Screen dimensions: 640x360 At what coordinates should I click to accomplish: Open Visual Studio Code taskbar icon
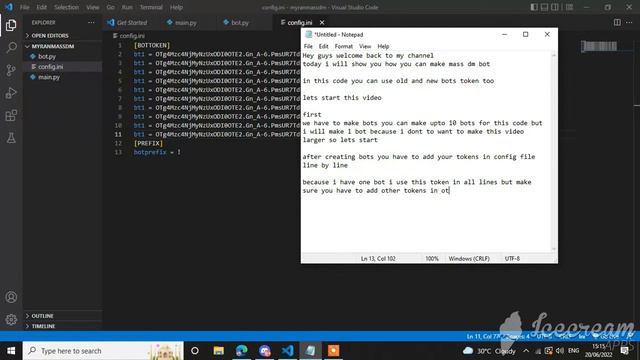[287, 351]
